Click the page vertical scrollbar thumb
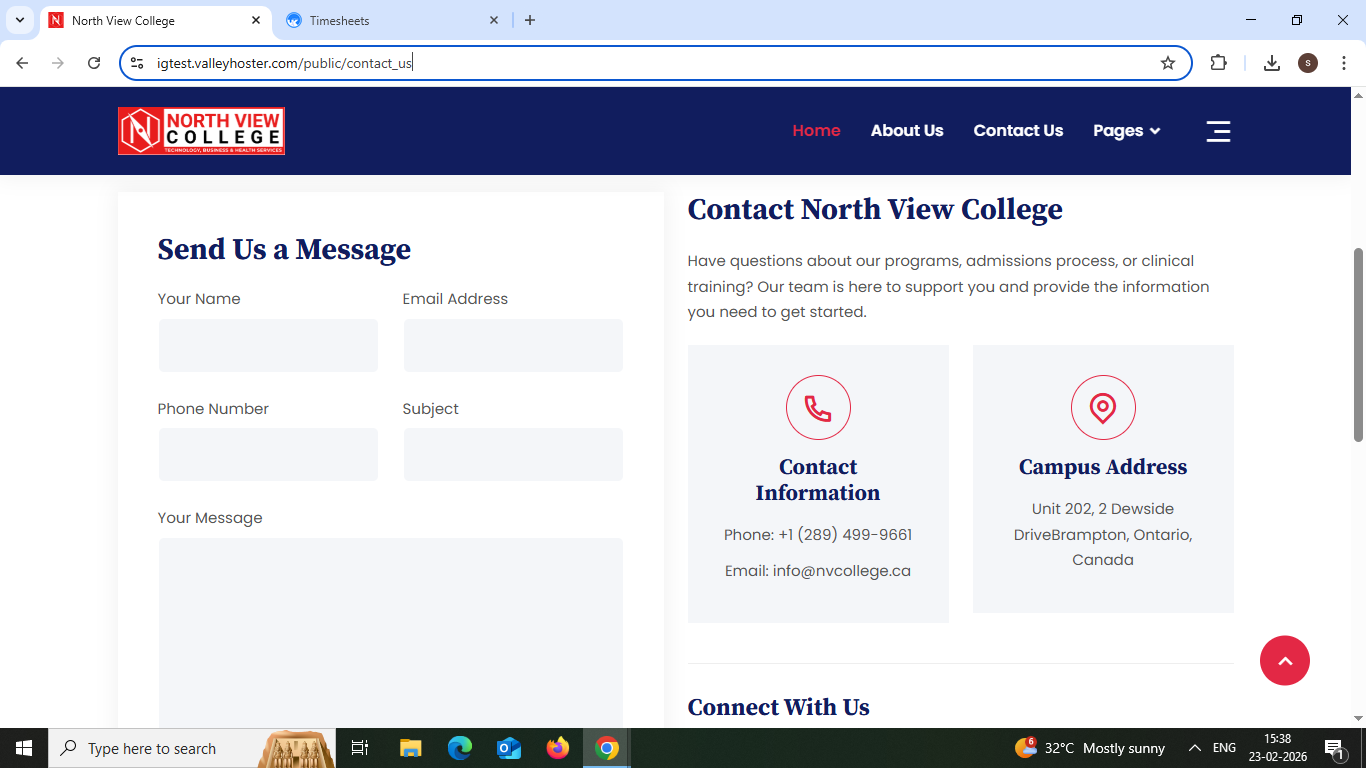This screenshot has height=768, width=1366. point(1358,345)
